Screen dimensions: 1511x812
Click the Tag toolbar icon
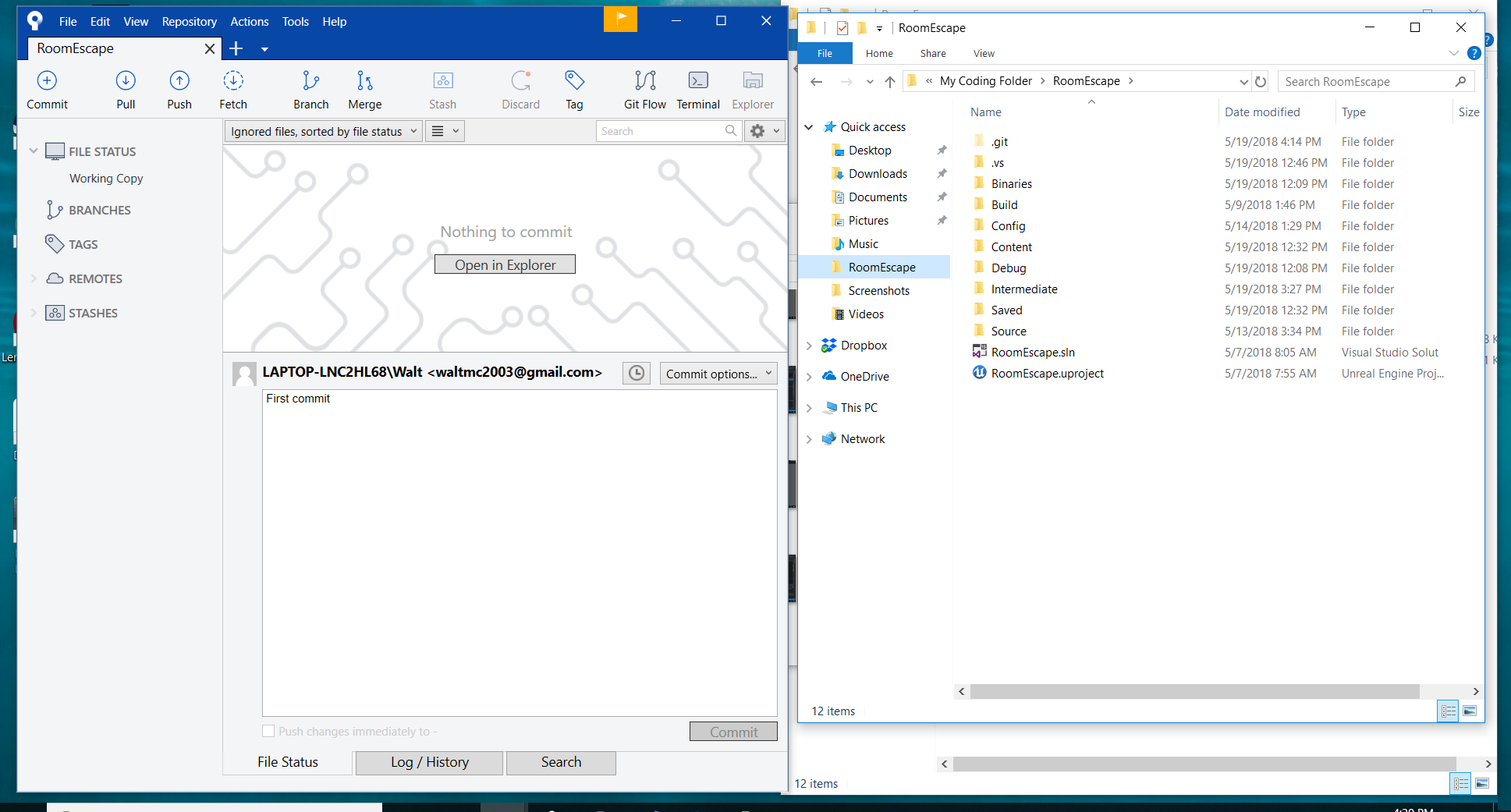tap(574, 90)
